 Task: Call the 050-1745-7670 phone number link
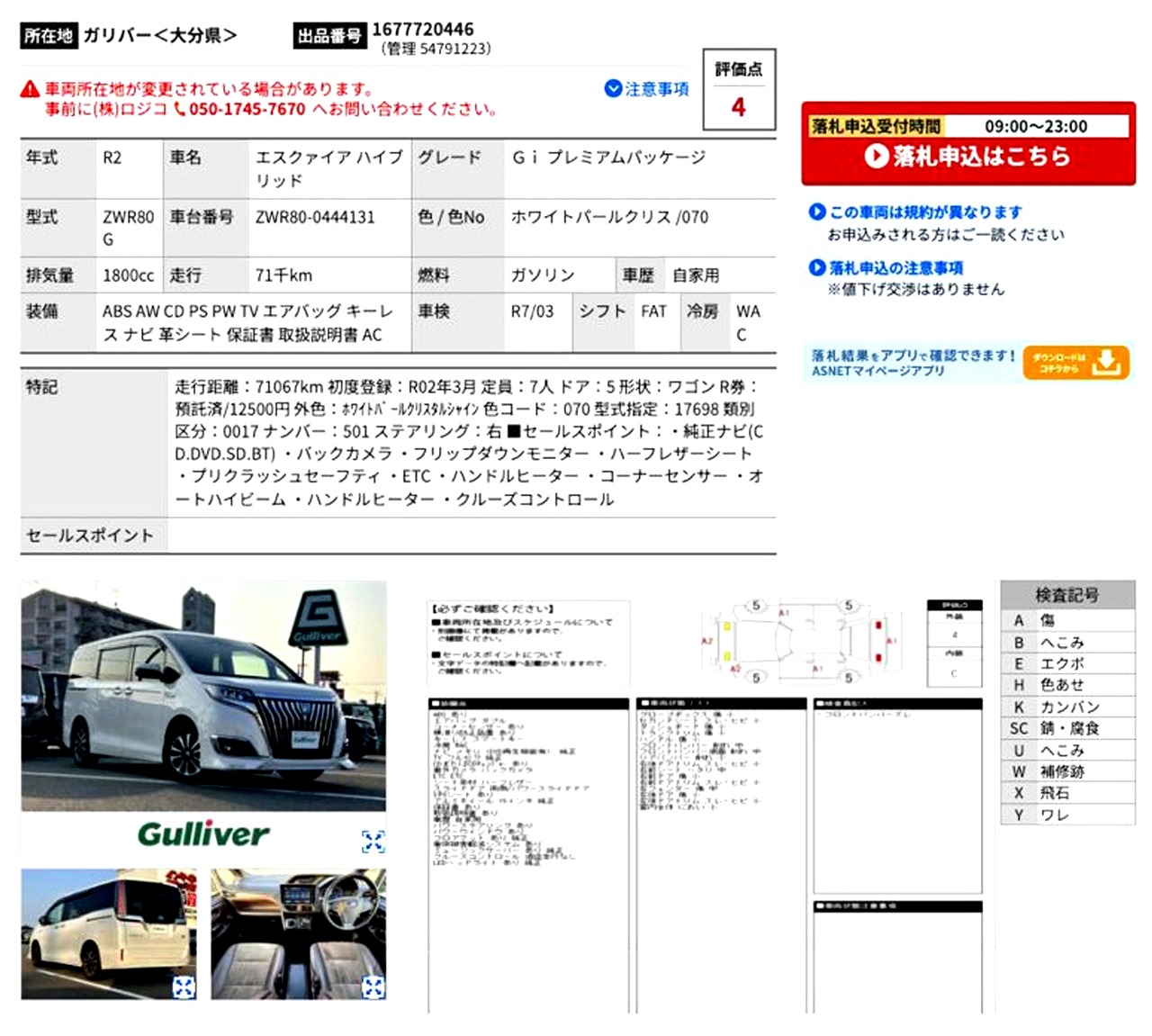(x=247, y=110)
